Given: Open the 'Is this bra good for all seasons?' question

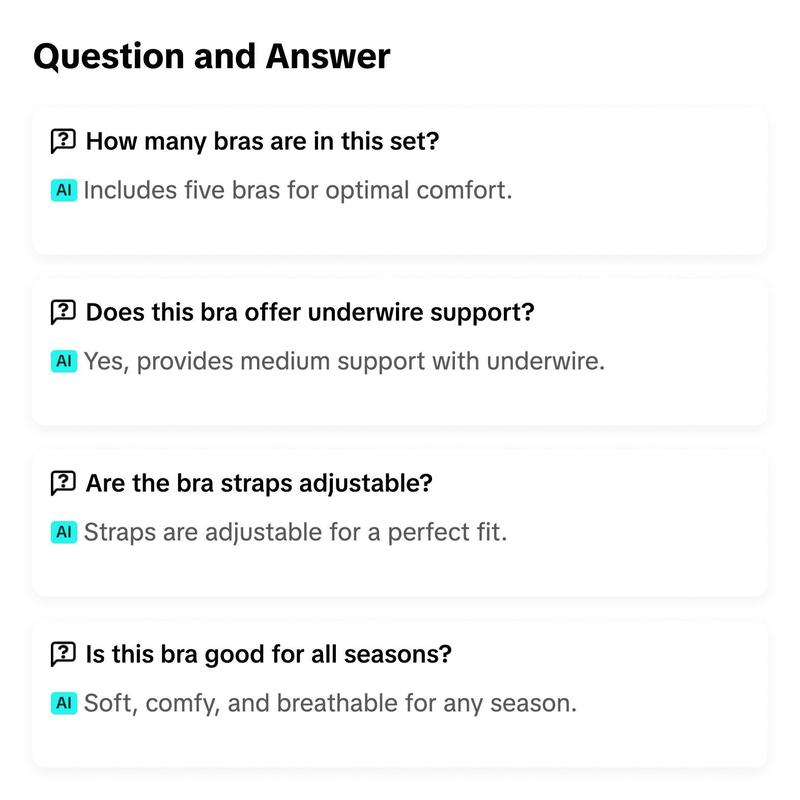Looking at the screenshot, I should tap(269, 654).
